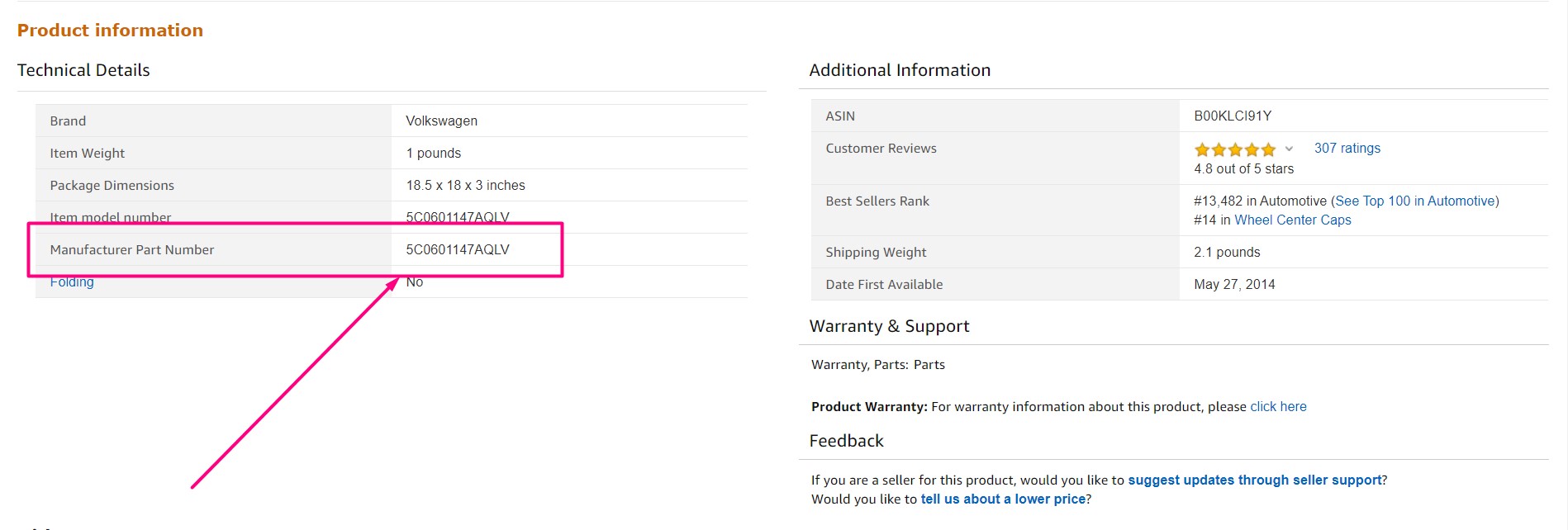Select the Volkswagen brand value

(441, 121)
